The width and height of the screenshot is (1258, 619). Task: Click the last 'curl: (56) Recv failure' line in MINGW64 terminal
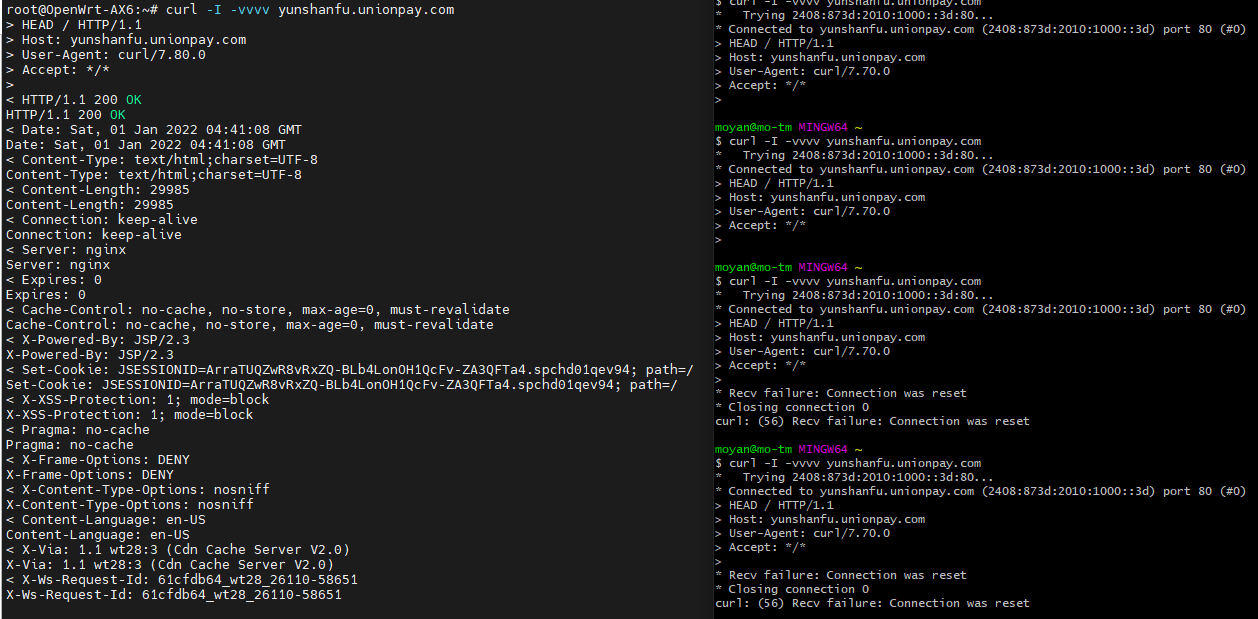[872, 603]
